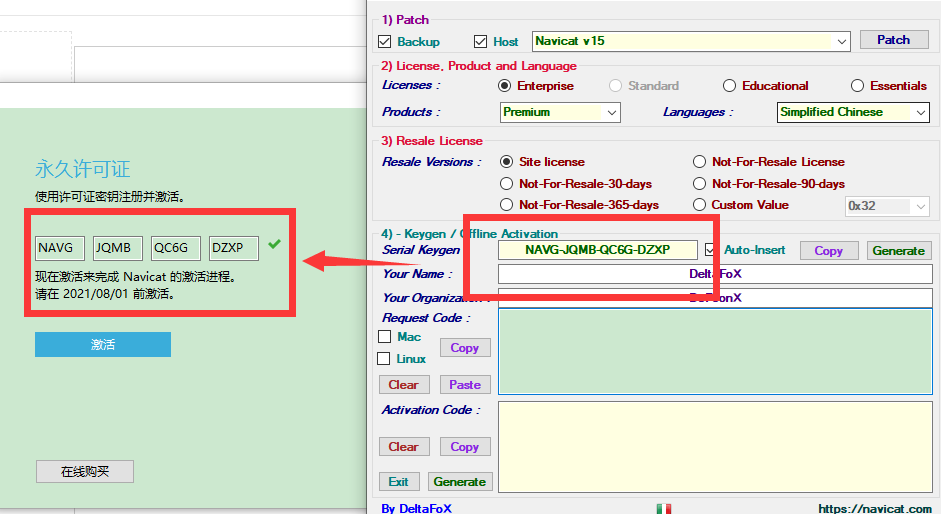Click Clear beside the Paste button
This screenshot has height=514, width=941.
pyautogui.click(x=404, y=384)
